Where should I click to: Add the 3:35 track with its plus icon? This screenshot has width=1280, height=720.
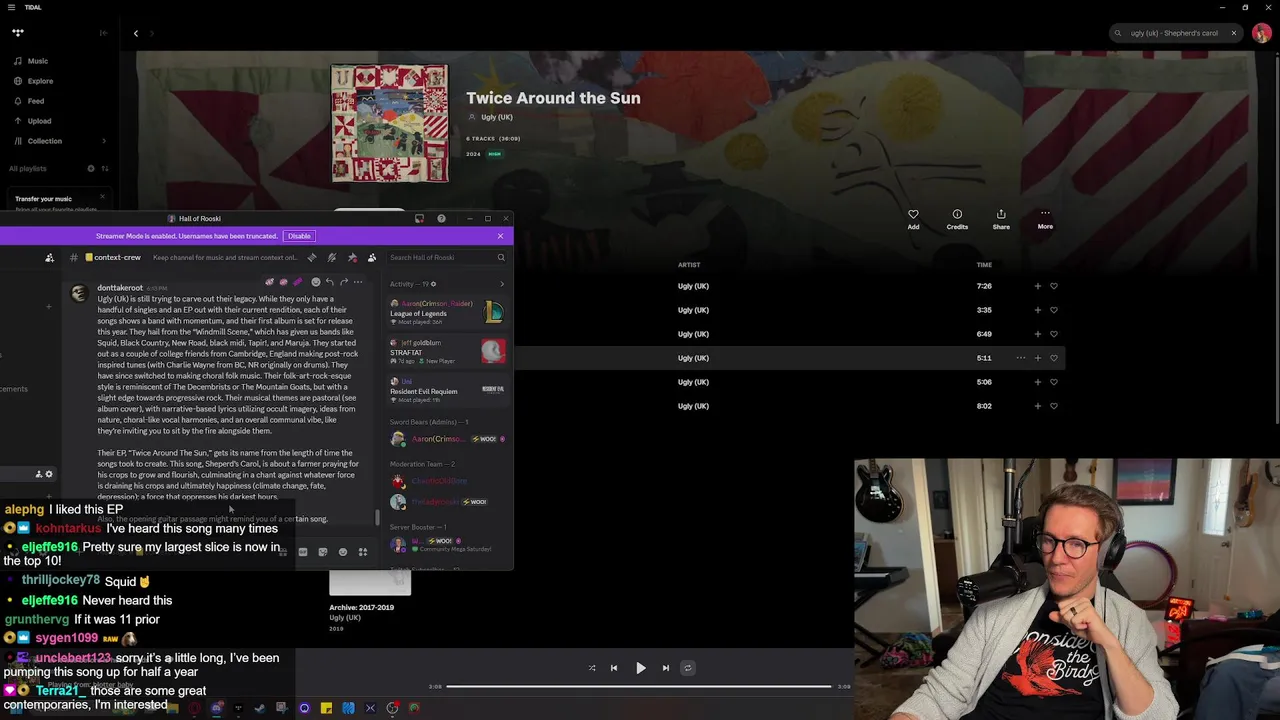pos(1037,310)
